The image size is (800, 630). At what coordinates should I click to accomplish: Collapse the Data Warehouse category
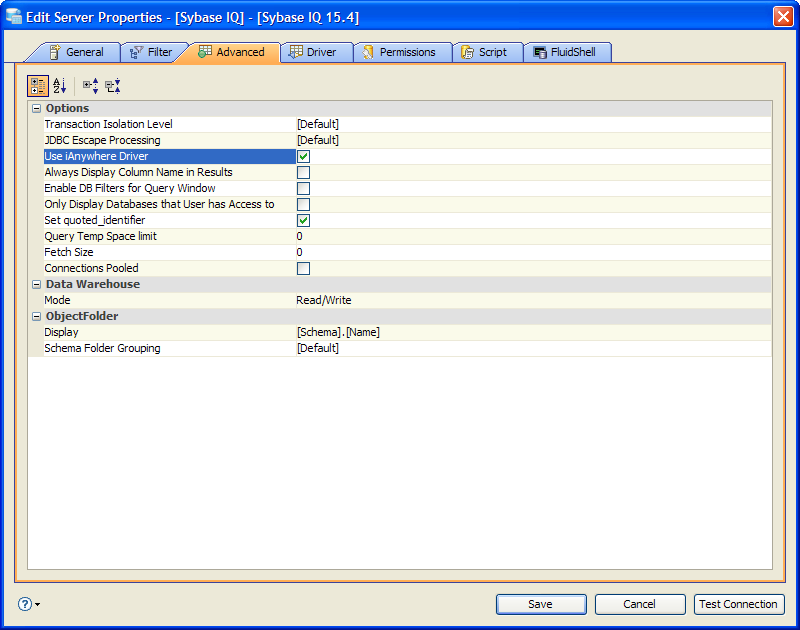(36, 285)
